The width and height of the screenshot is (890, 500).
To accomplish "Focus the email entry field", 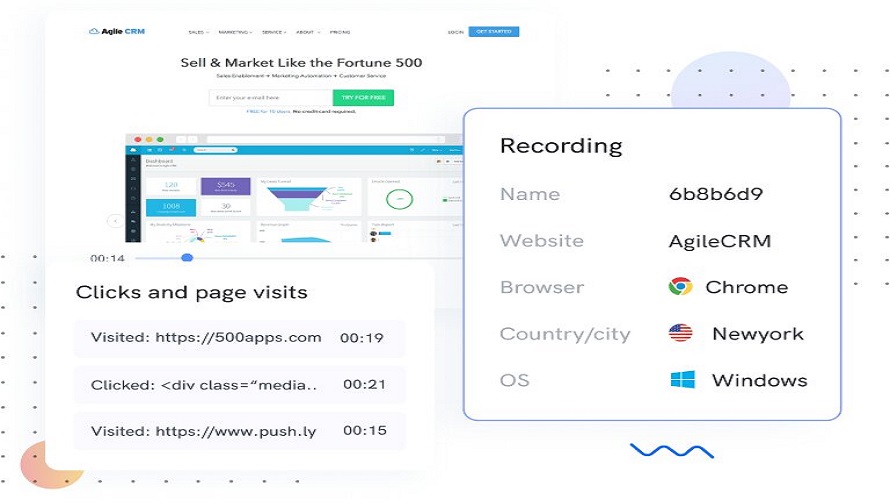I will [271, 98].
